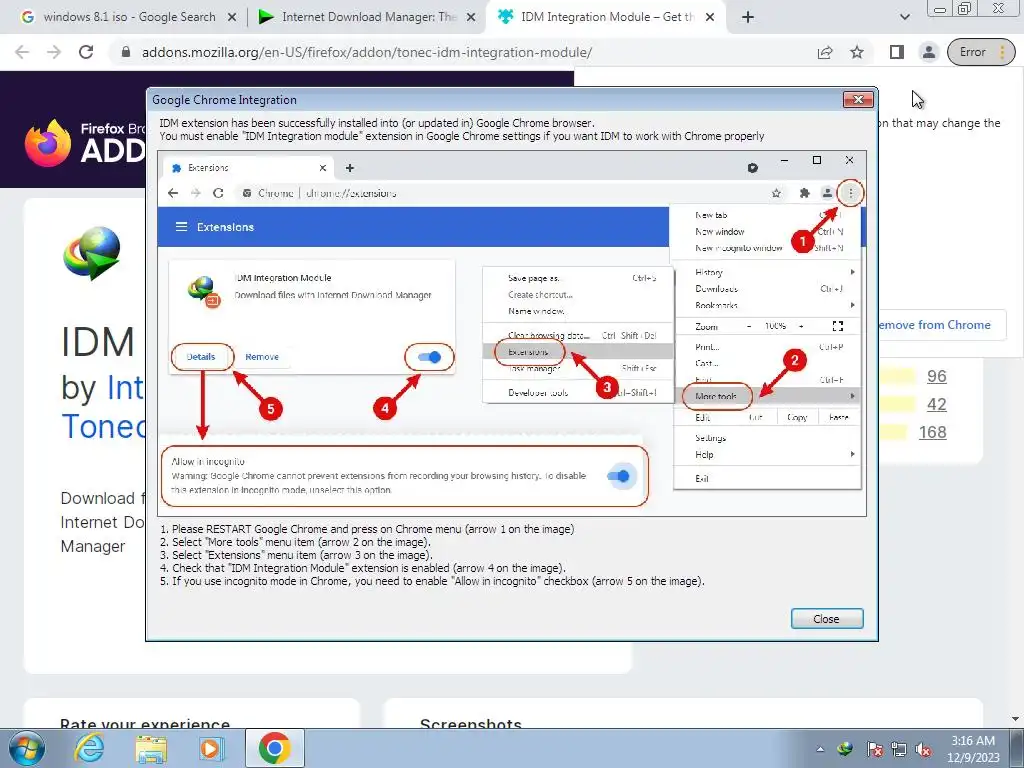
Task: Select the 'Check that "IDM Integration Module"' instruction line
Action: pyautogui.click(x=362, y=568)
